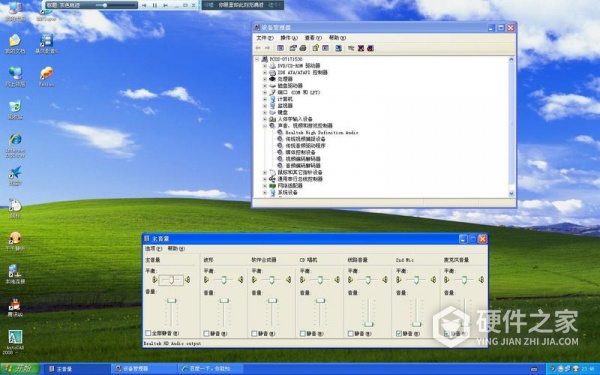The height and width of the screenshot is (375, 600).
Task: Open the 网上邻居 desktop icon
Action: [15, 77]
